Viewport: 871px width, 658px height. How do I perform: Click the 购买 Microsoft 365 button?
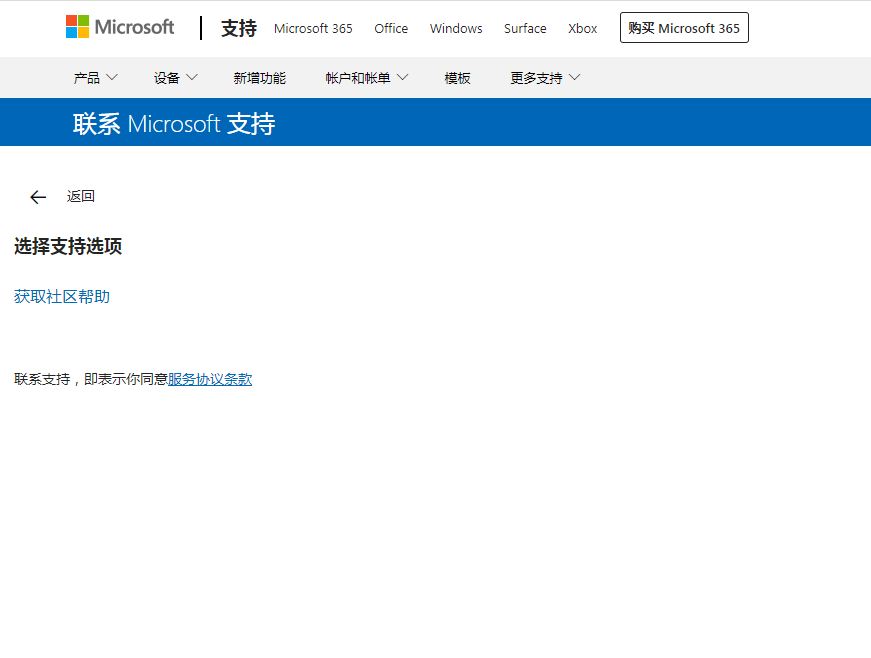(684, 28)
